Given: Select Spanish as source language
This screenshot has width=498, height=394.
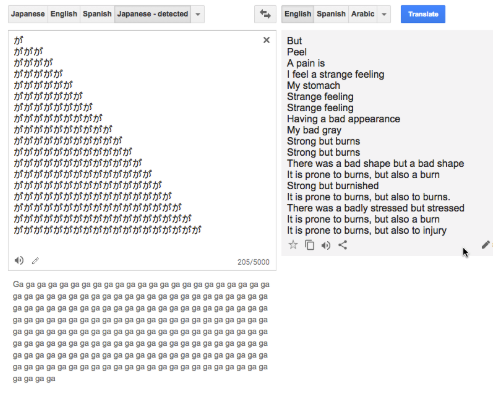Looking at the screenshot, I should coord(97,14).
